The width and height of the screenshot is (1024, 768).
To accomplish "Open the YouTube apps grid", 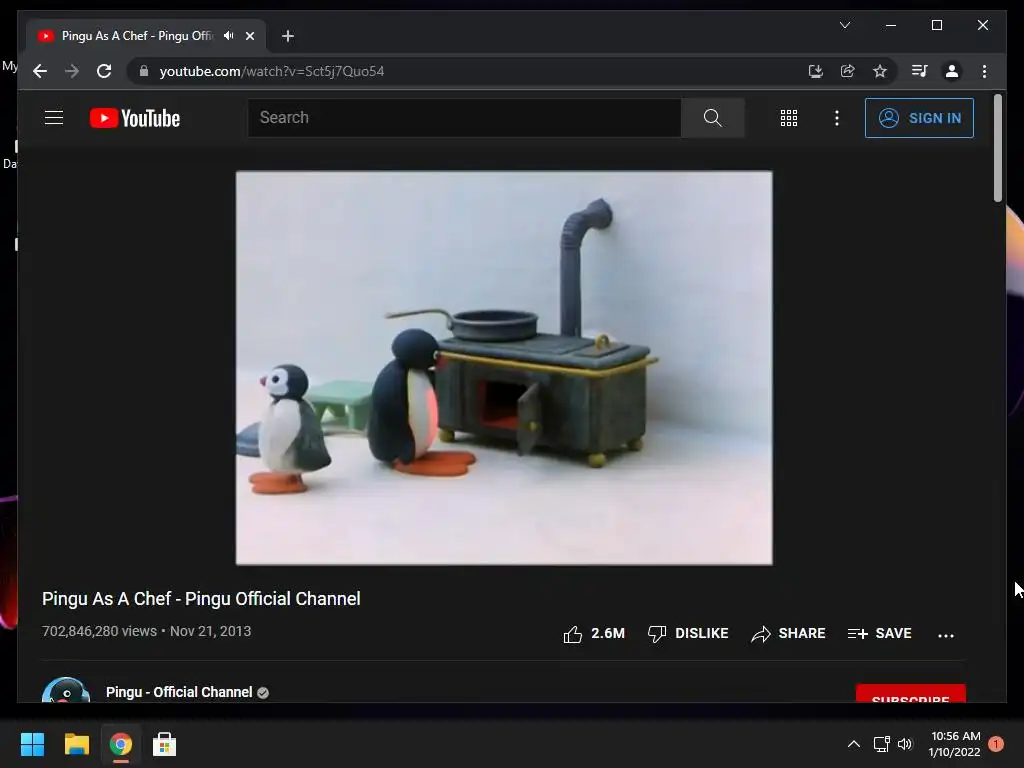I will [x=789, y=118].
